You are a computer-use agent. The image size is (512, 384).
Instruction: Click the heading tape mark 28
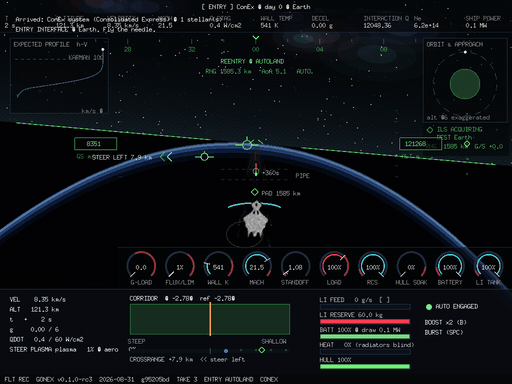tap(127, 49)
